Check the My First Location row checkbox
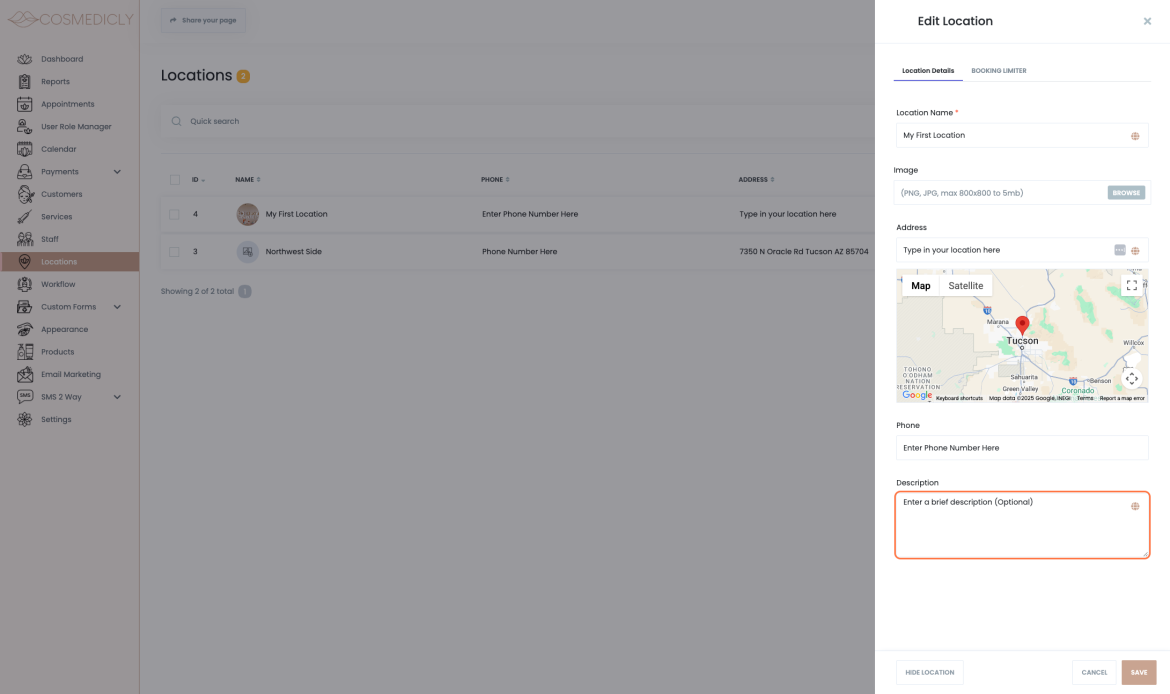 coord(174,214)
